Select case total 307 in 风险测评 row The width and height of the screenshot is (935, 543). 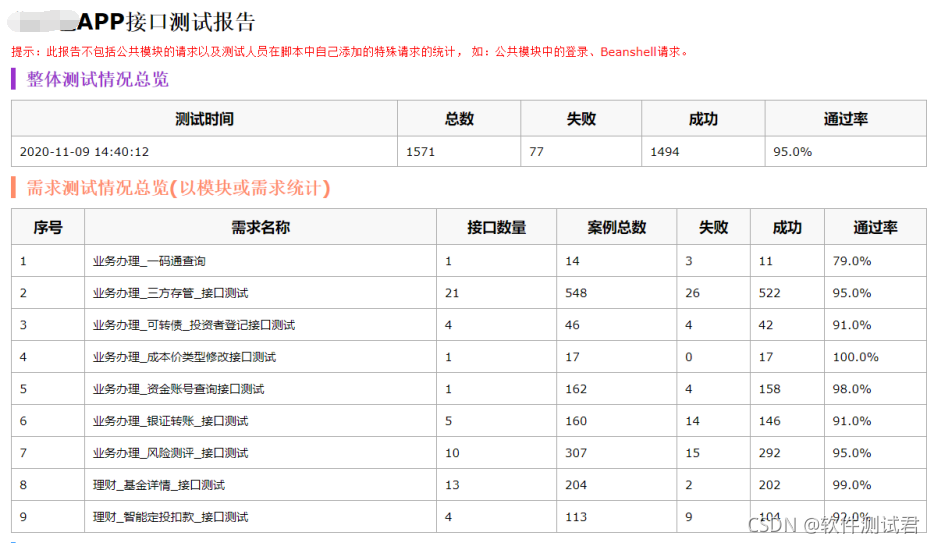(576, 453)
